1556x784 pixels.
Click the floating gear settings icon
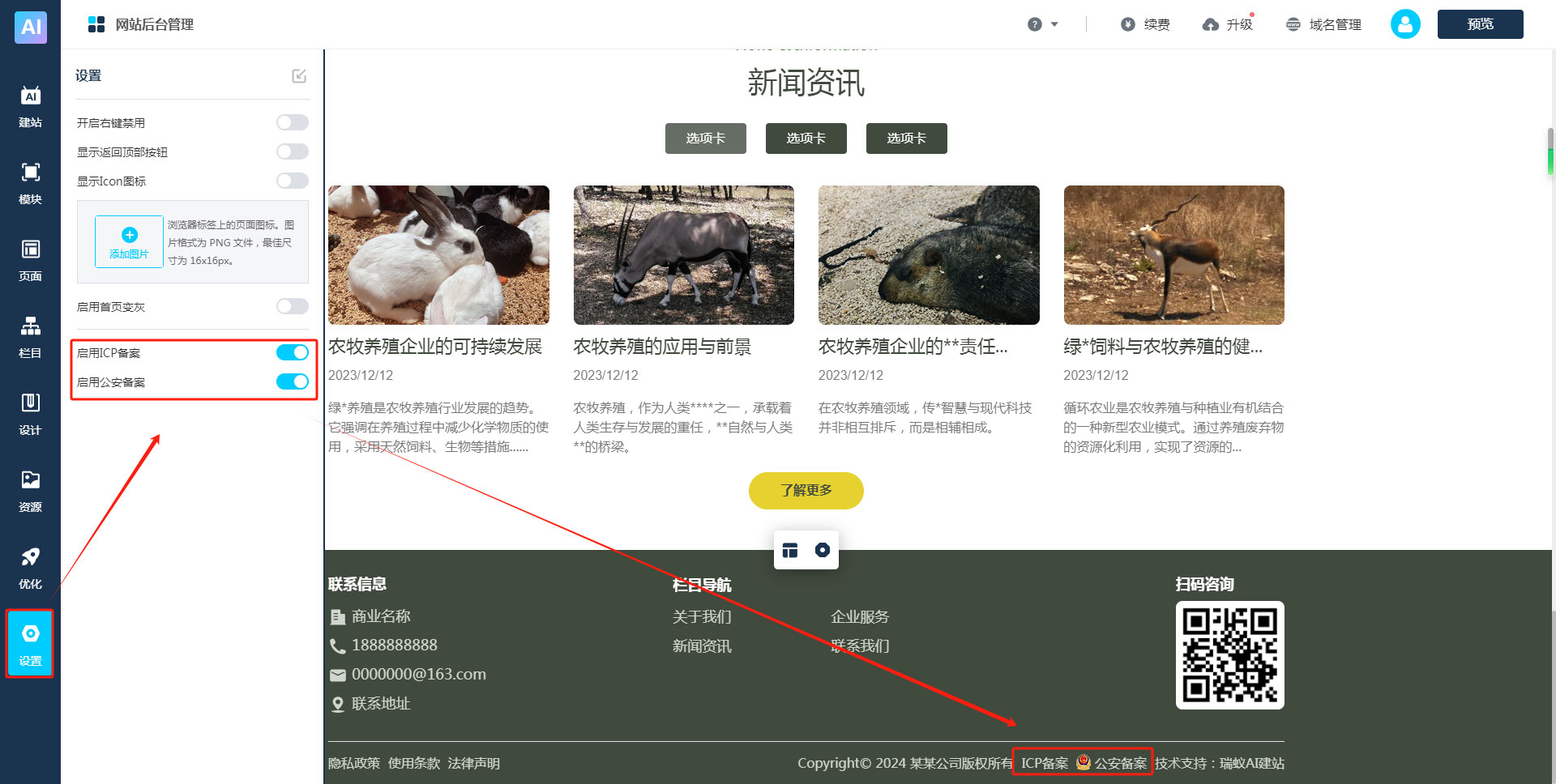(x=823, y=550)
